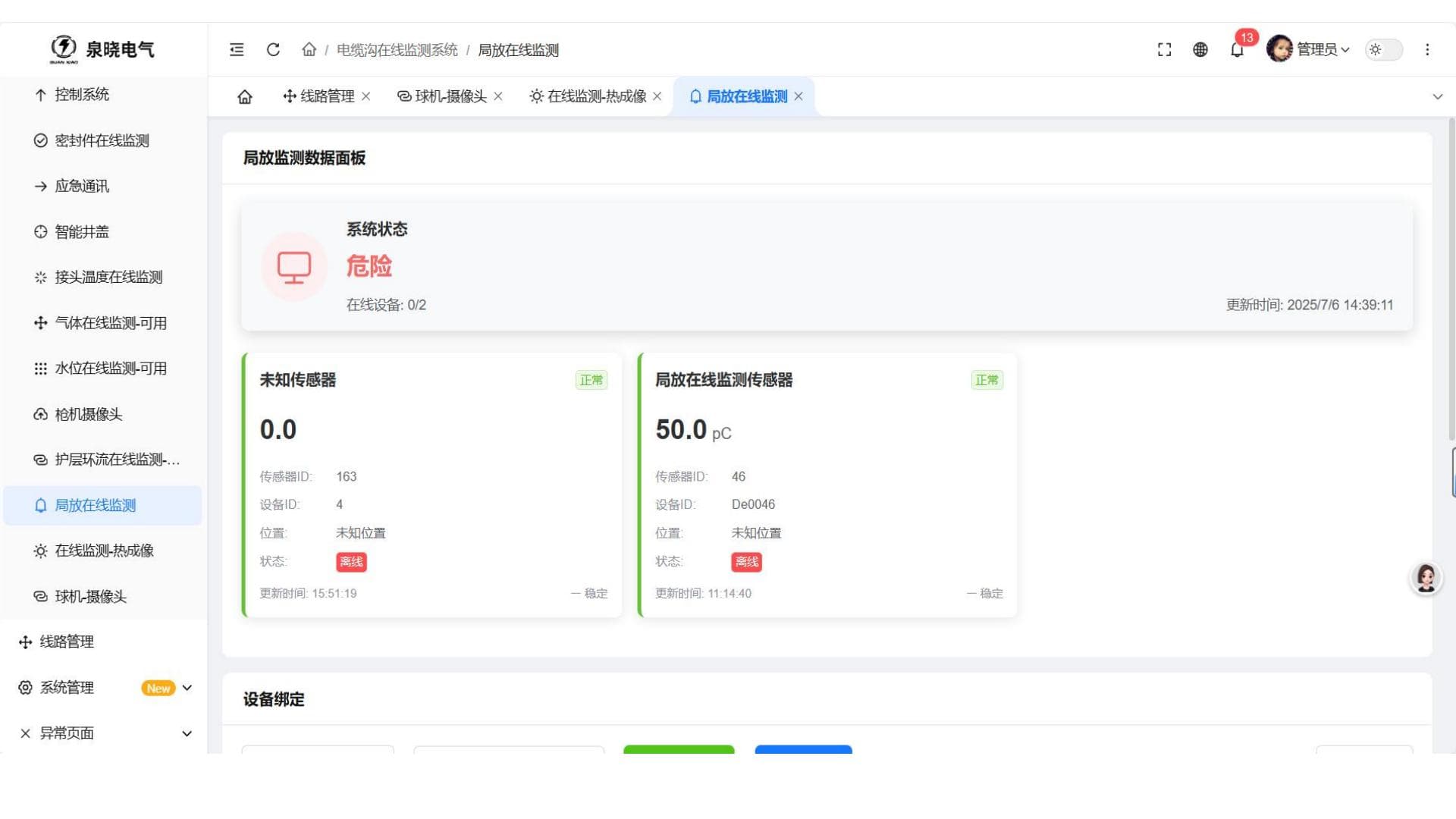The height and width of the screenshot is (819, 1456).
Task: Open 护层环流在线监测 sidebar item
Action: pos(103,460)
